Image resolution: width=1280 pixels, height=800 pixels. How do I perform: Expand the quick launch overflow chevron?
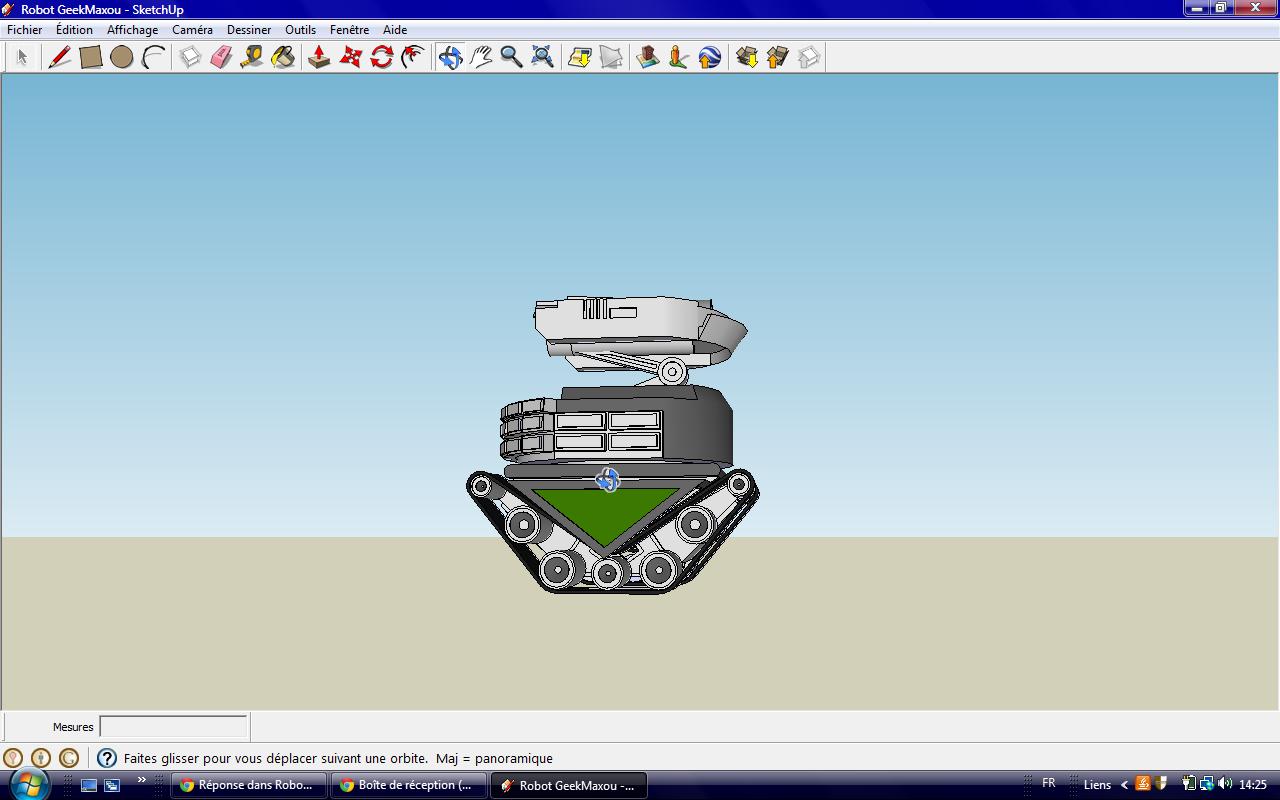[x=142, y=780]
